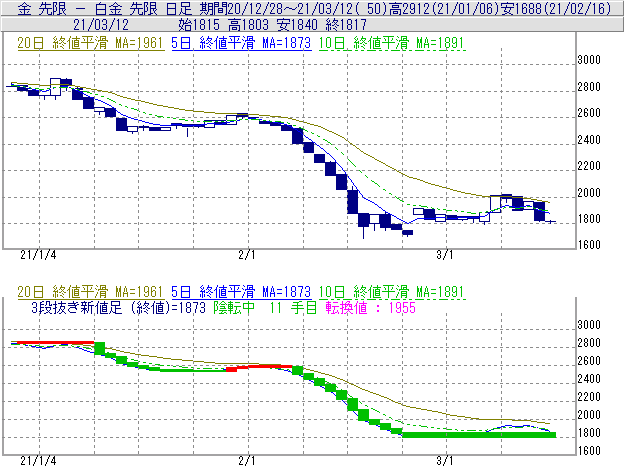624x473 pixels.
Task: Click the chart title 金 先限 − 白金 先限 日足
Action: [x=105, y=8]
